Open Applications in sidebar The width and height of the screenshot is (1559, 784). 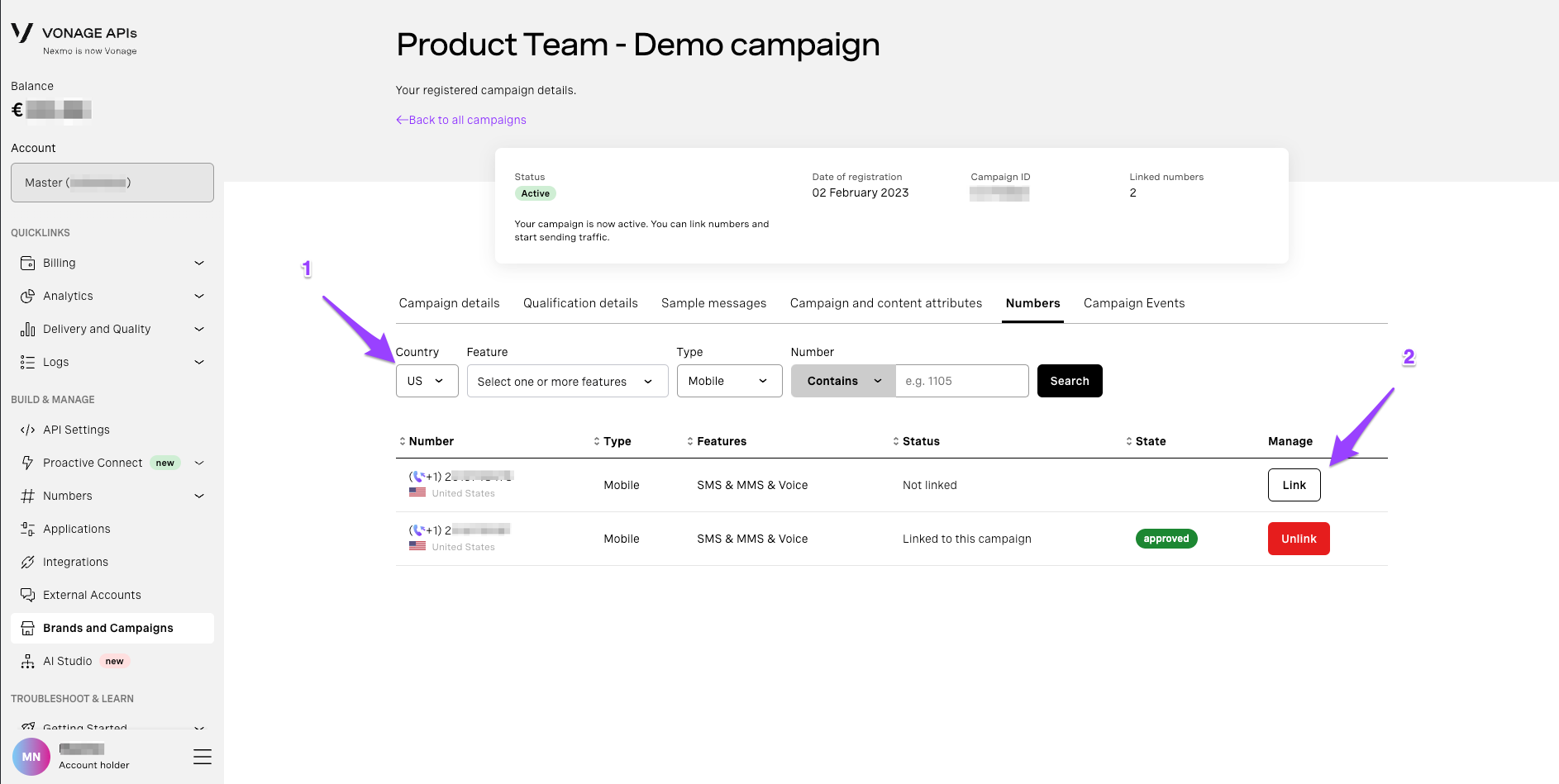click(x=112, y=529)
